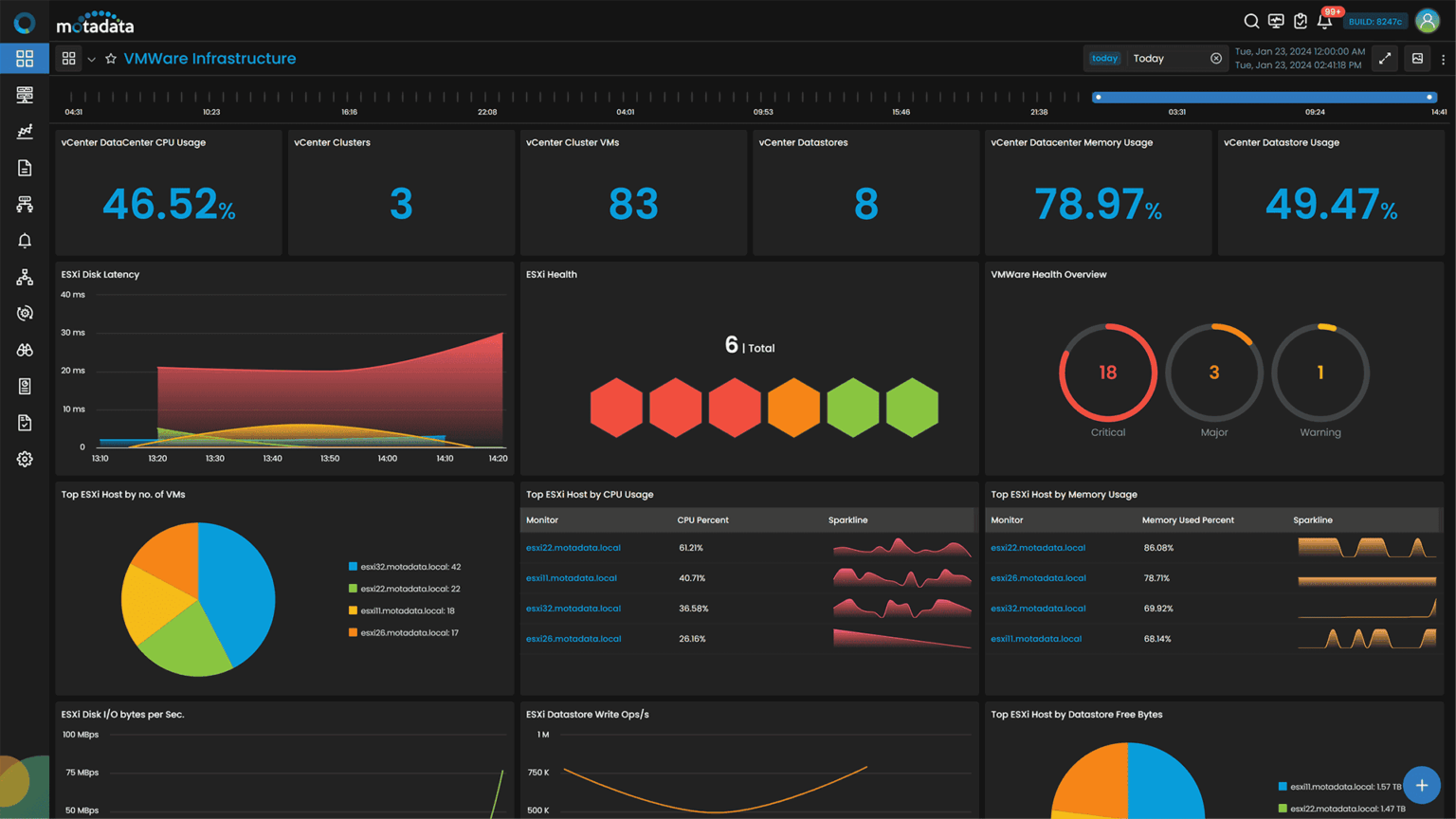Click the Warning 1 health gauge
The width and height of the screenshot is (1456, 819).
click(1319, 373)
